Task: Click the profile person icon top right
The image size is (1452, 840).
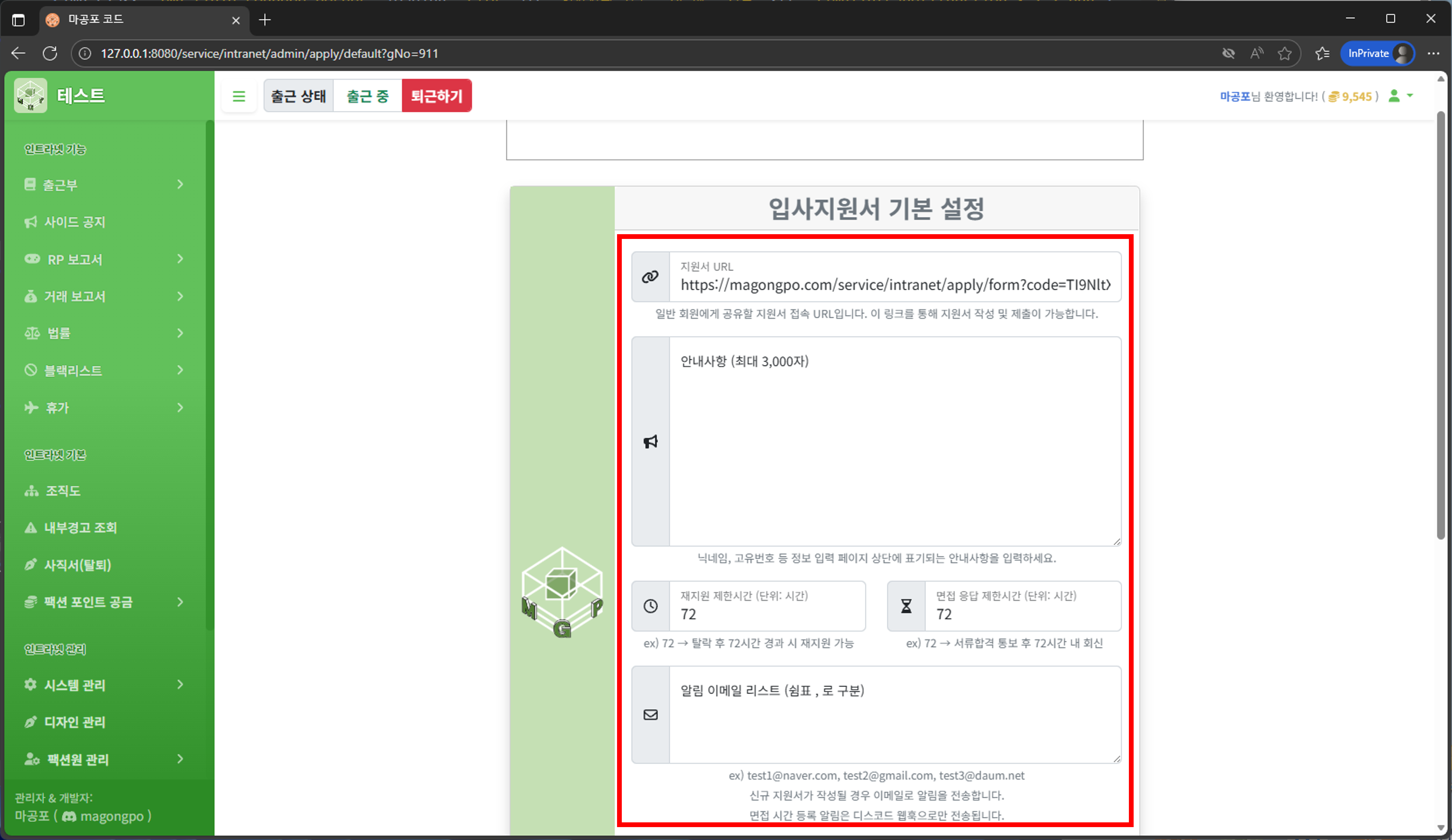Action: click(x=1394, y=96)
